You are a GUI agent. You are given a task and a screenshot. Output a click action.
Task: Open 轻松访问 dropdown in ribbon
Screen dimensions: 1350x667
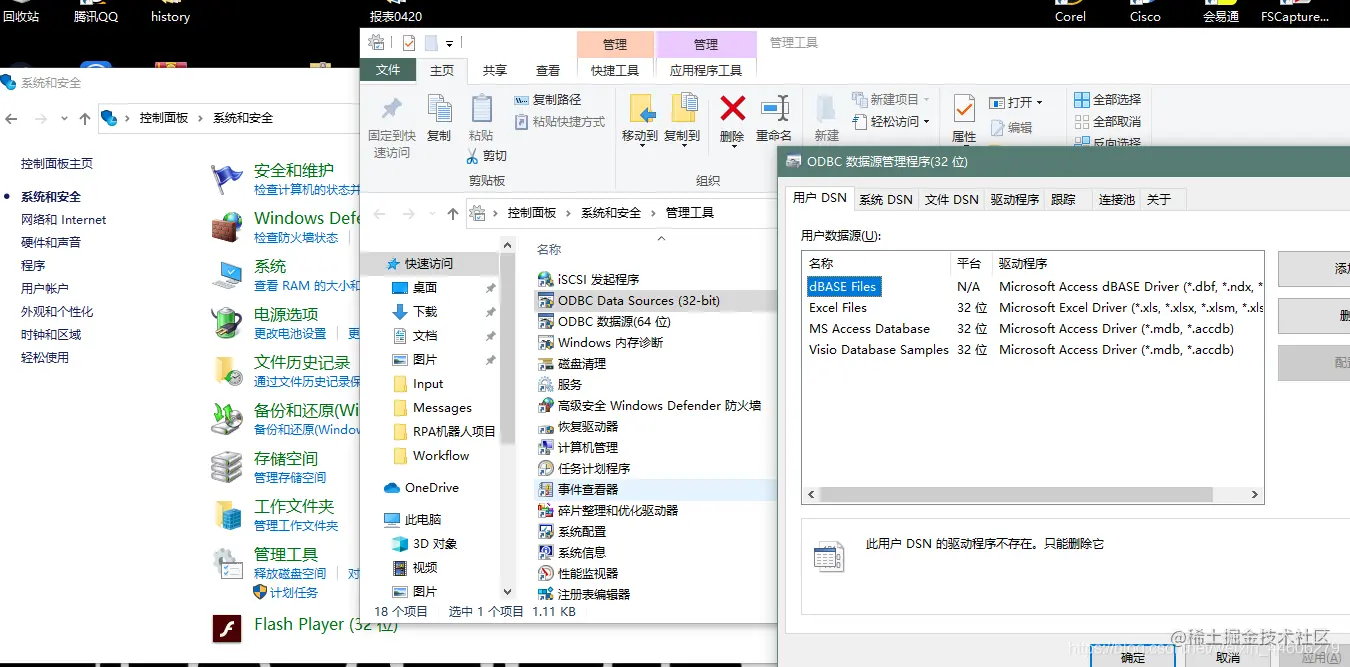(891, 121)
